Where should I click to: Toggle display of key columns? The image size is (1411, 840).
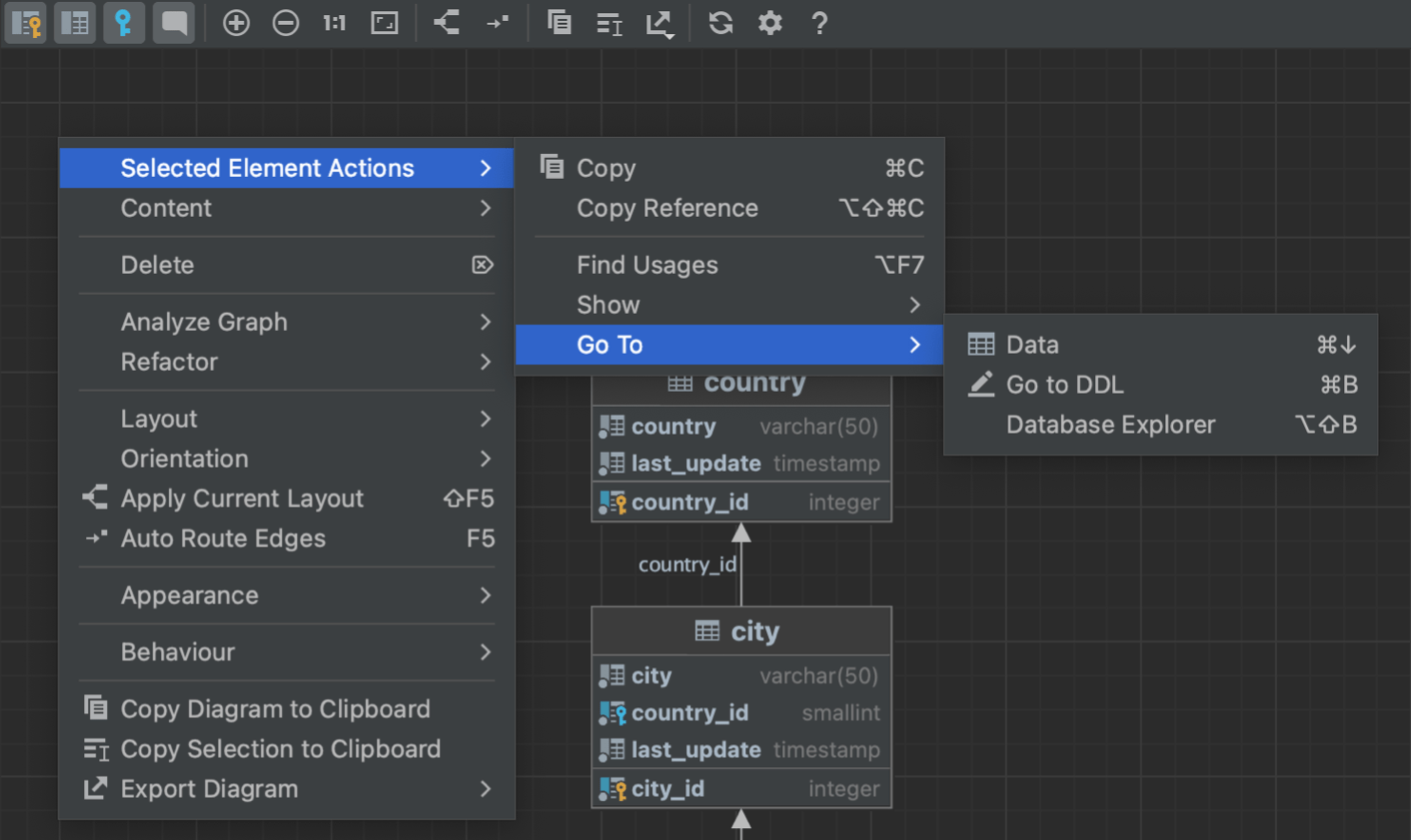[123, 22]
